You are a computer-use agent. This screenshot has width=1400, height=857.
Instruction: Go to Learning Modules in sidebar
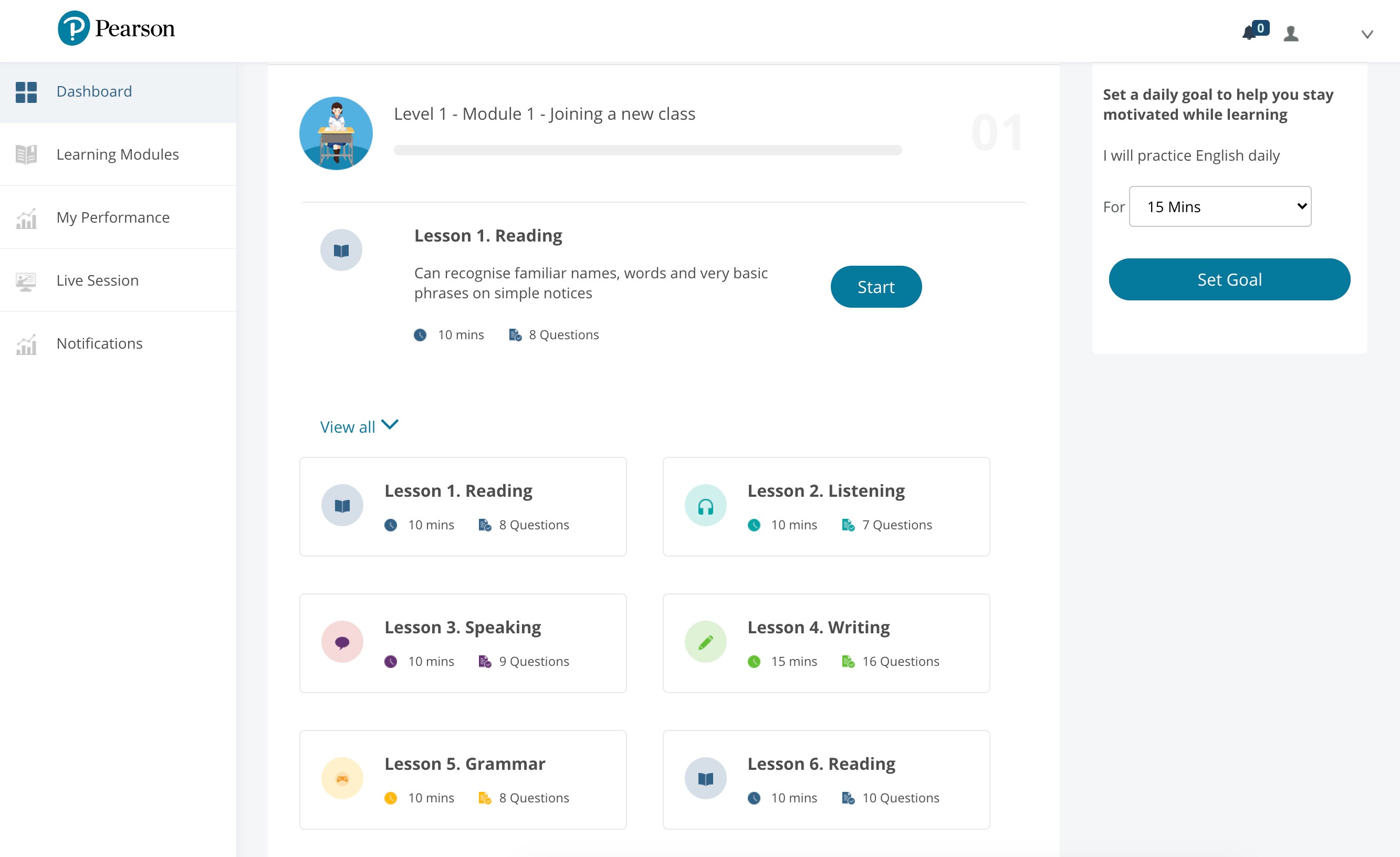point(118,154)
